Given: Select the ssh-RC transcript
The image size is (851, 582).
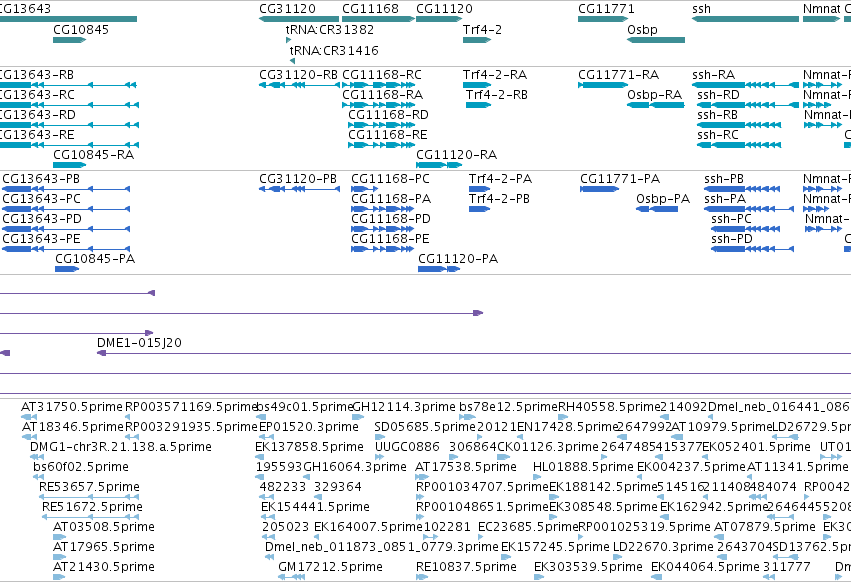Looking at the screenshot, I should (x=739, y=145).
